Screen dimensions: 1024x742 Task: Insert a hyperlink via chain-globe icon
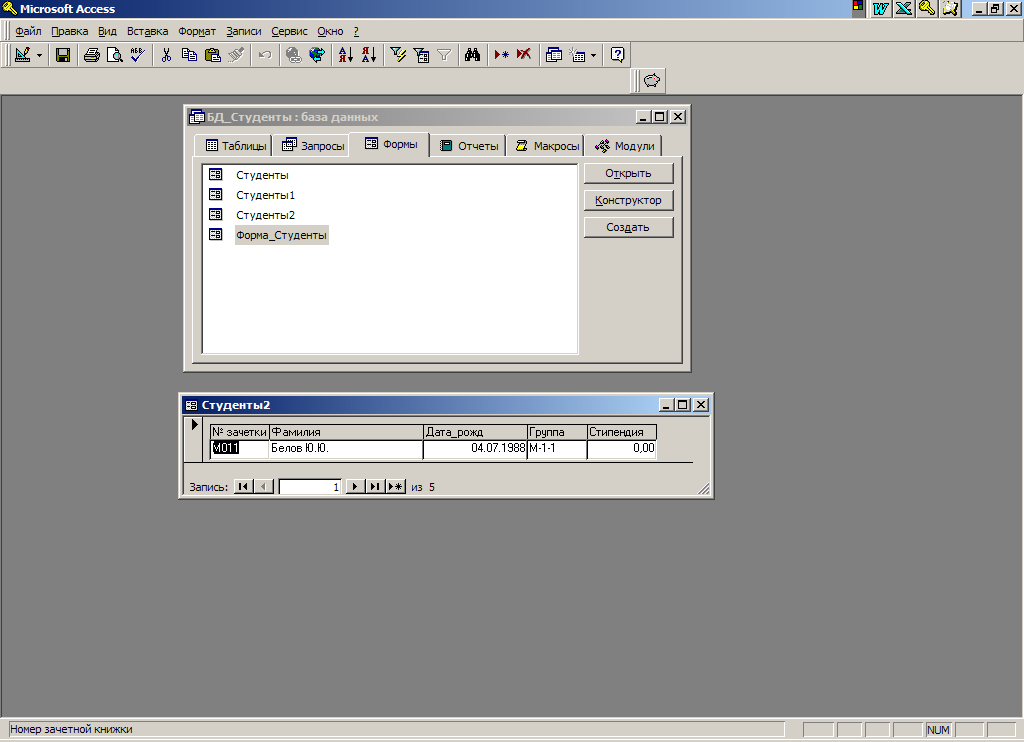(x=294, y=55)
